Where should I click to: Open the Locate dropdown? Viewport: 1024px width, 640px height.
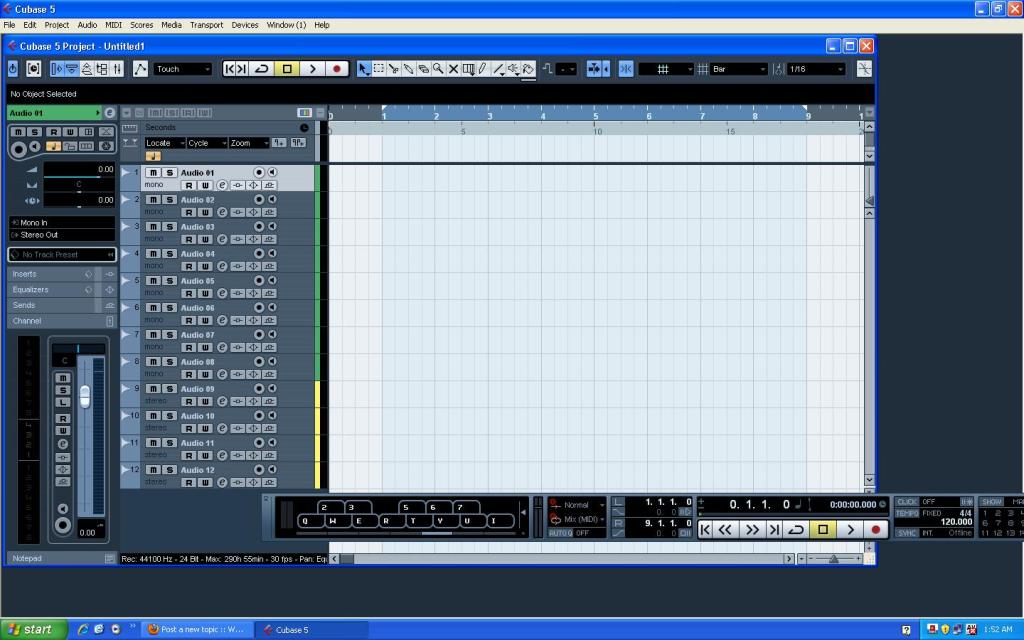tap(165, 143)
